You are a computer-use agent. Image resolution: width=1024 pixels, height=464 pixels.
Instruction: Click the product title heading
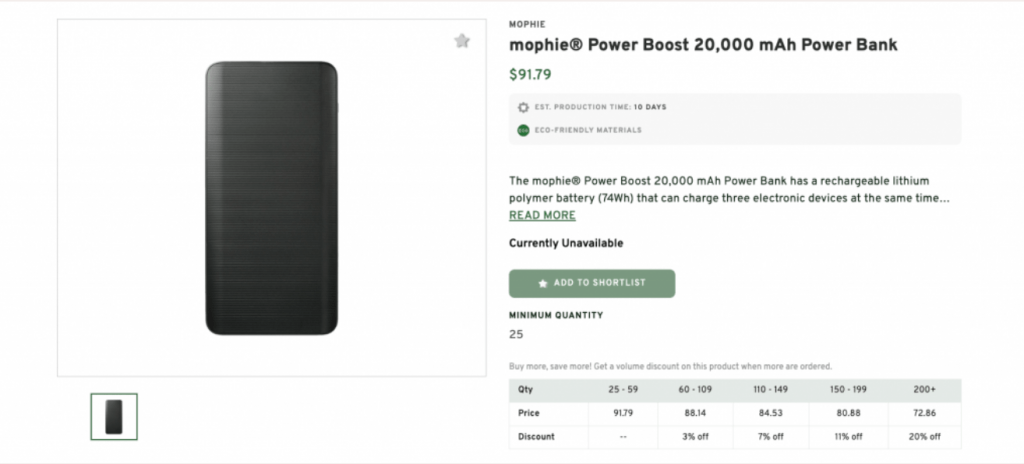[703, 45]
